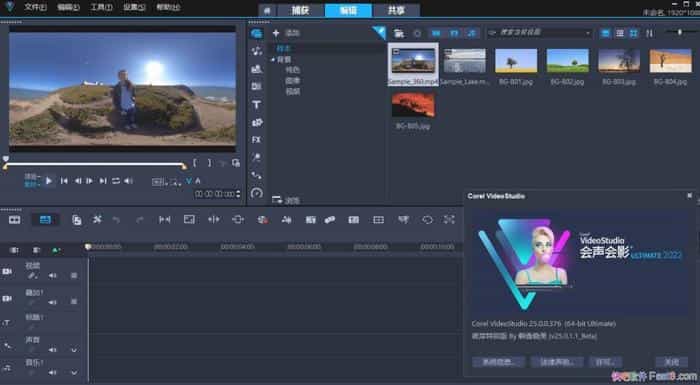The width and height of the screenshot is (700, 385).
Task: Click the preview scrubber bar
Action: point(95,164)
